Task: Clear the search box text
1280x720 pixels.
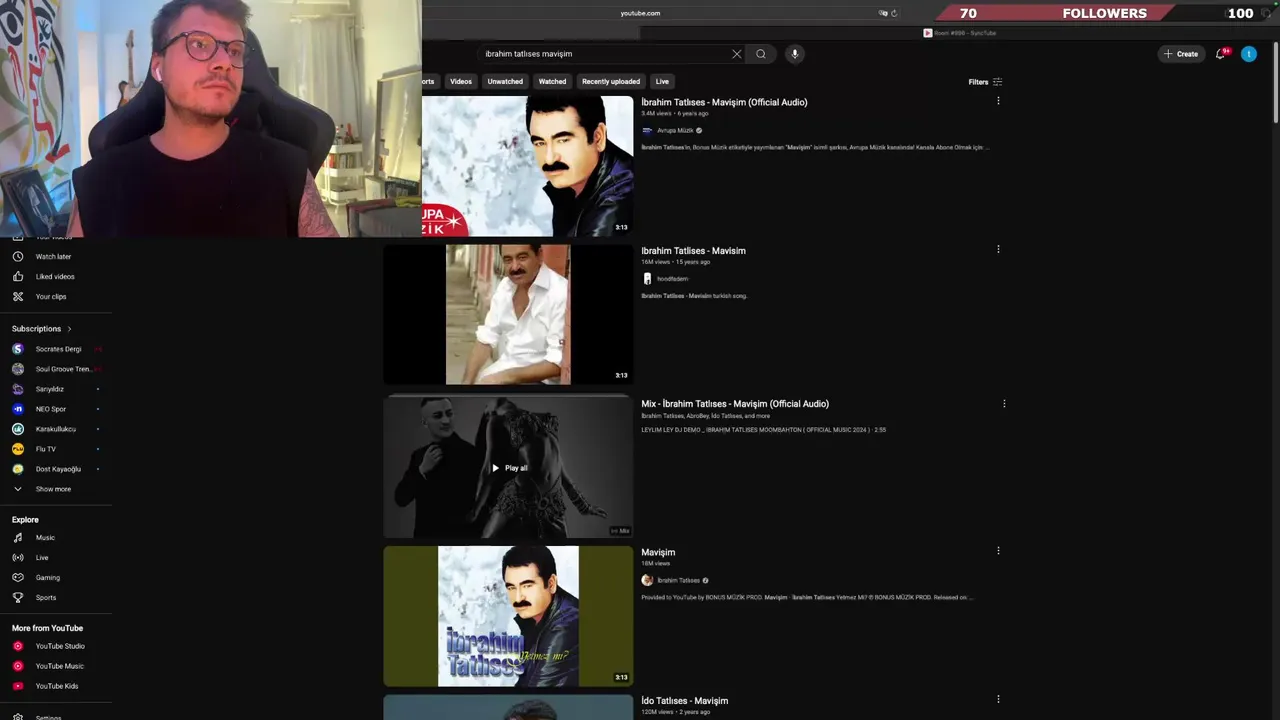Action: (x=737, y=54)
